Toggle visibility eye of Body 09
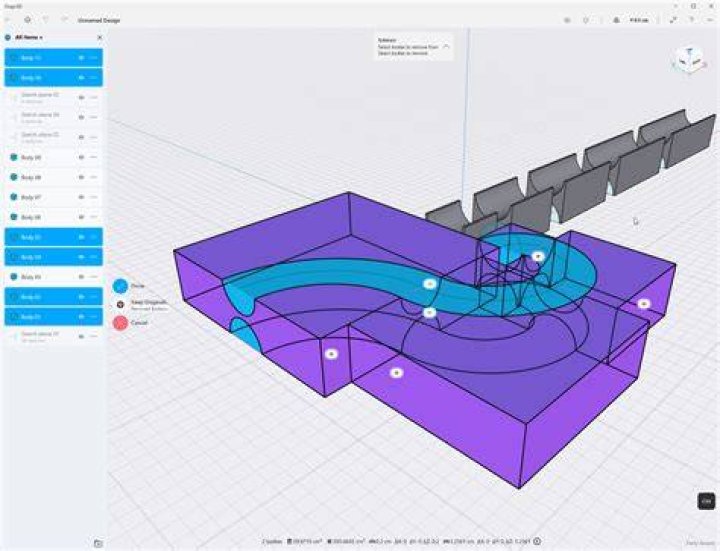 tap(81, 157)
